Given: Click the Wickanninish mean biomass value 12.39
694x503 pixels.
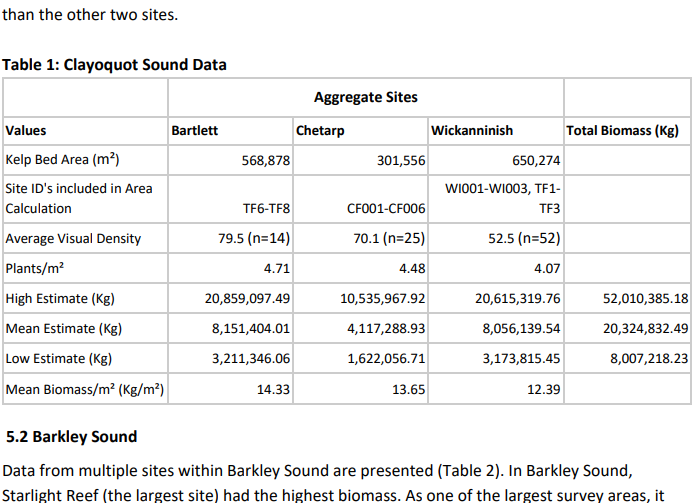Looking at the screenshot, I should pos(544,389).
